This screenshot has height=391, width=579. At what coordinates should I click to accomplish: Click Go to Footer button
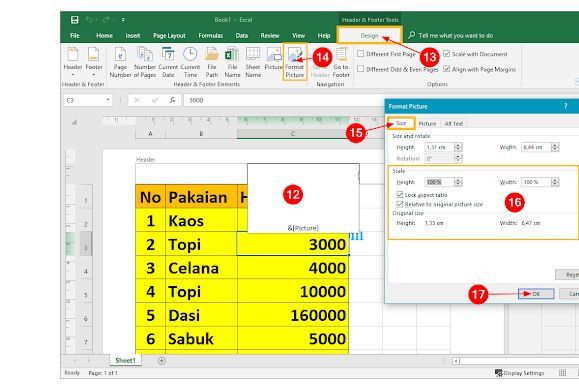[341, 62]
